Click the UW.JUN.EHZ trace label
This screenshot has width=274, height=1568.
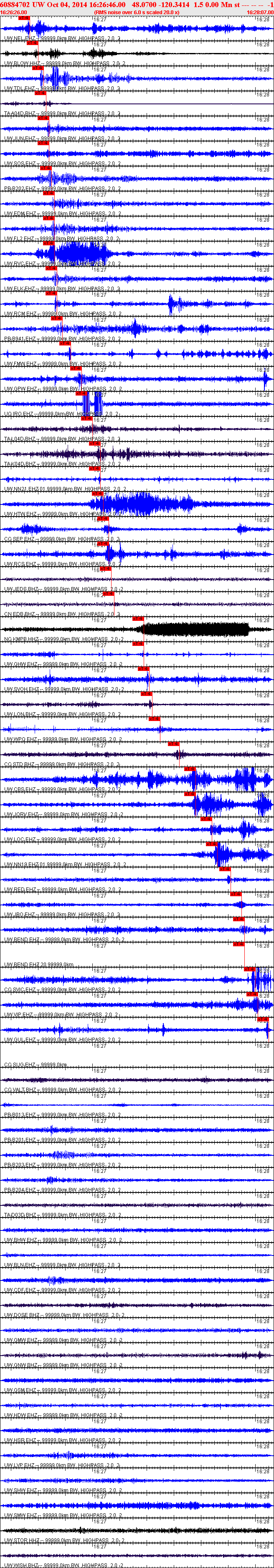click(x=61, y=138)
